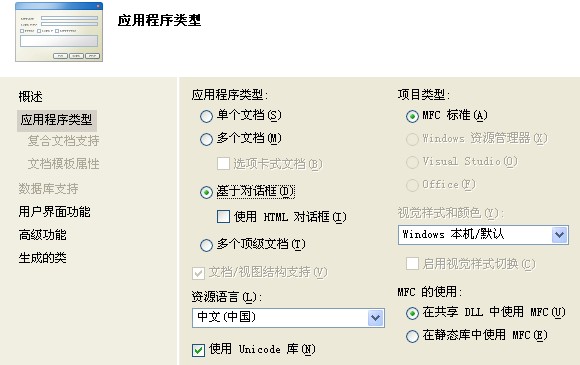Open the 应用程序类型 sidebar page
This screenshot has width=580, height=365.
click(x=57, y=120)
